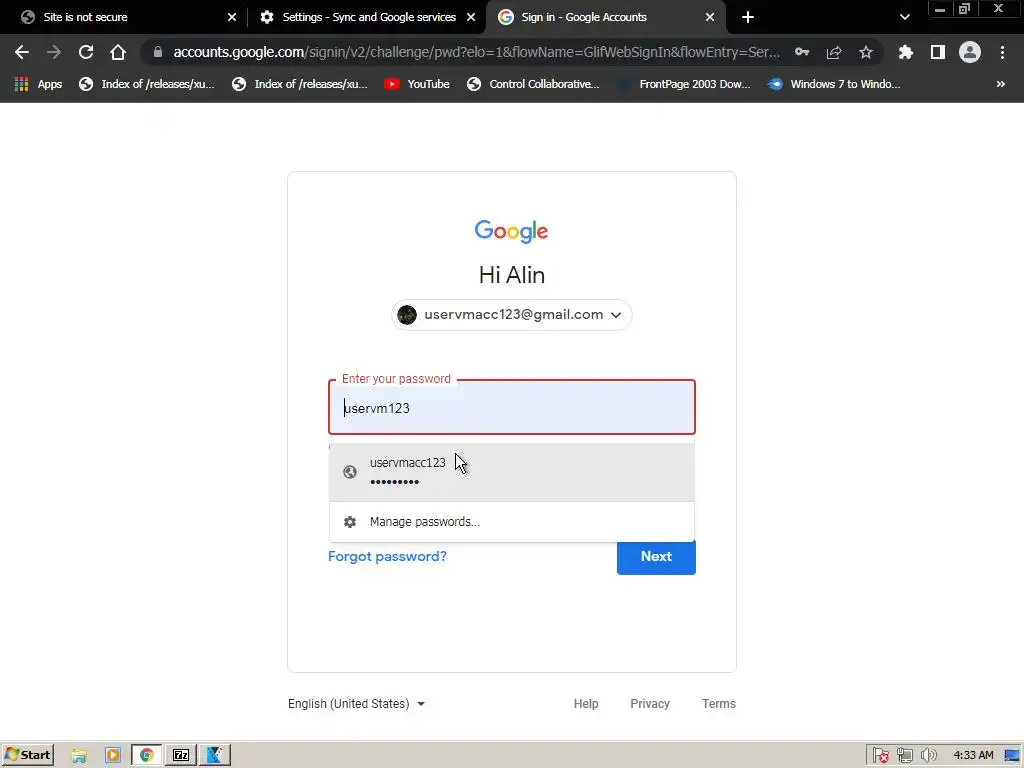Open the Terms link
Screen dimensions: 1024x768
click(718, 703)
